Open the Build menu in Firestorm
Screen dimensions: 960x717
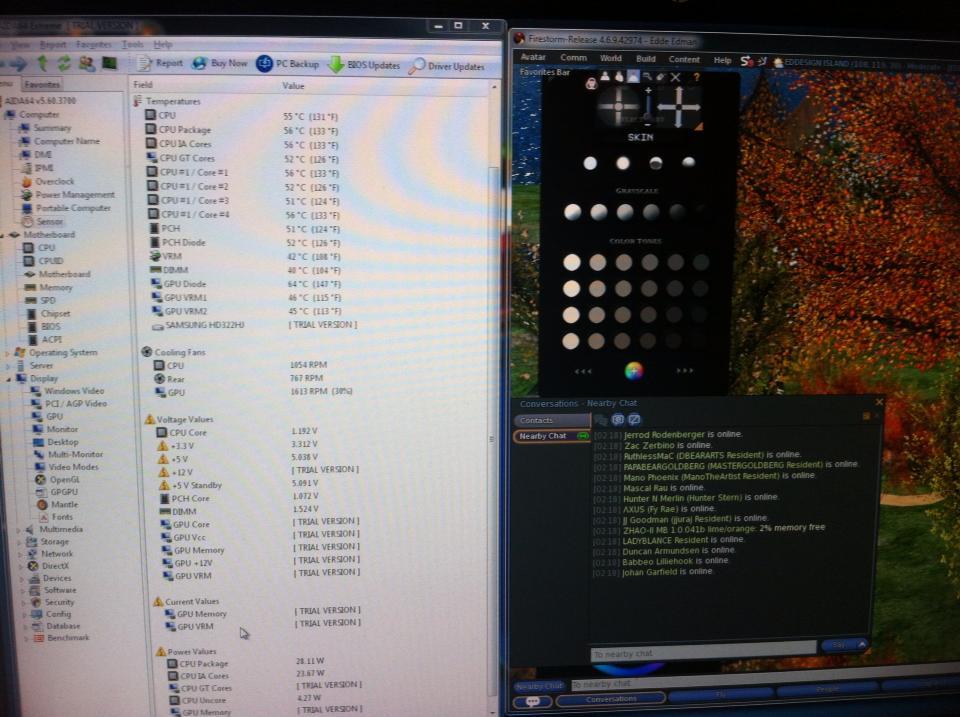point(646,59)
